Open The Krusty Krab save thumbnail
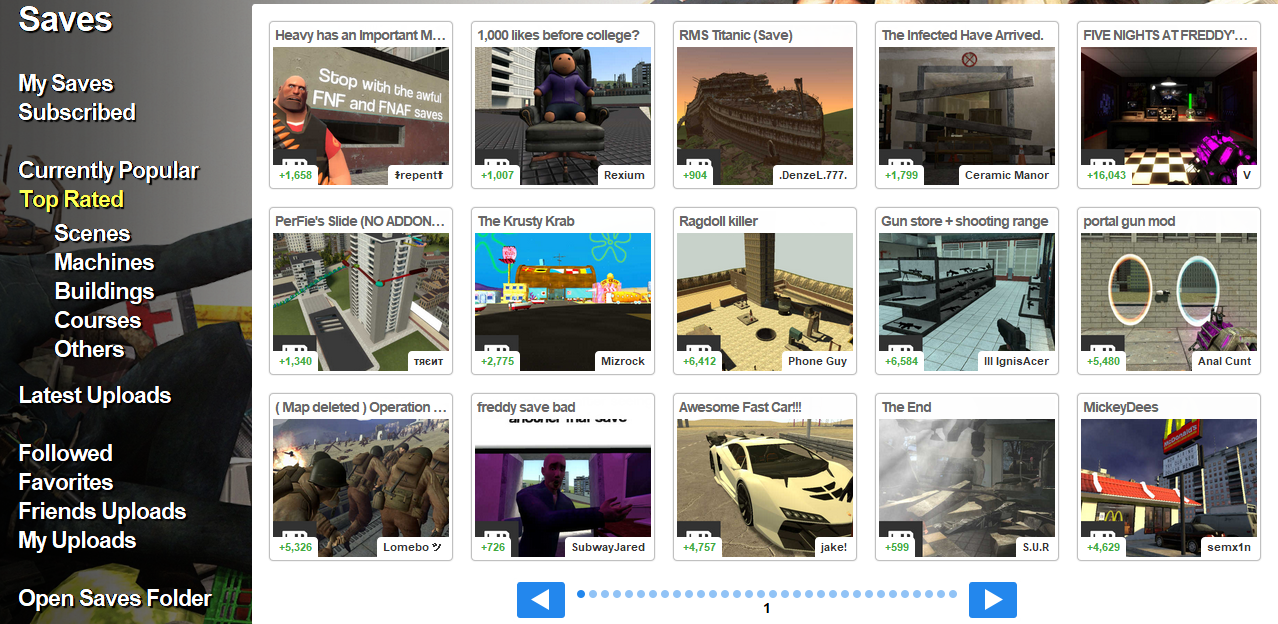Image resolution: width=1278 pixels, height=624 pixels. pos(563,302)
